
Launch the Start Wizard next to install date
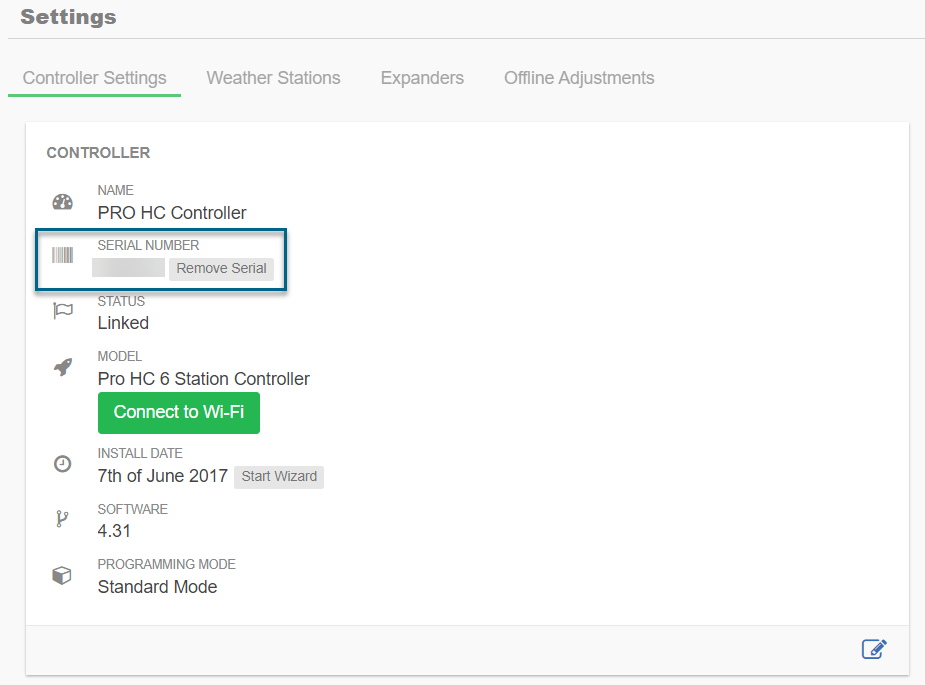(278, 476)
